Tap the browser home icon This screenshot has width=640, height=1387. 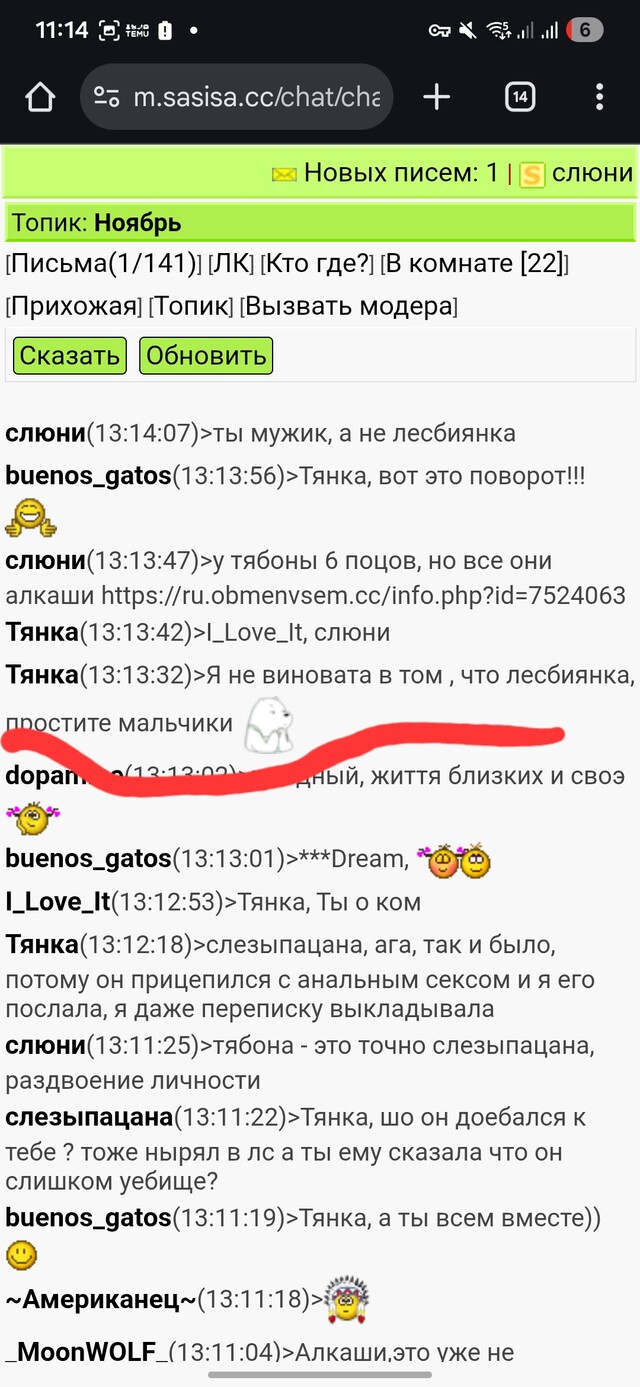(x=39, y=97)
